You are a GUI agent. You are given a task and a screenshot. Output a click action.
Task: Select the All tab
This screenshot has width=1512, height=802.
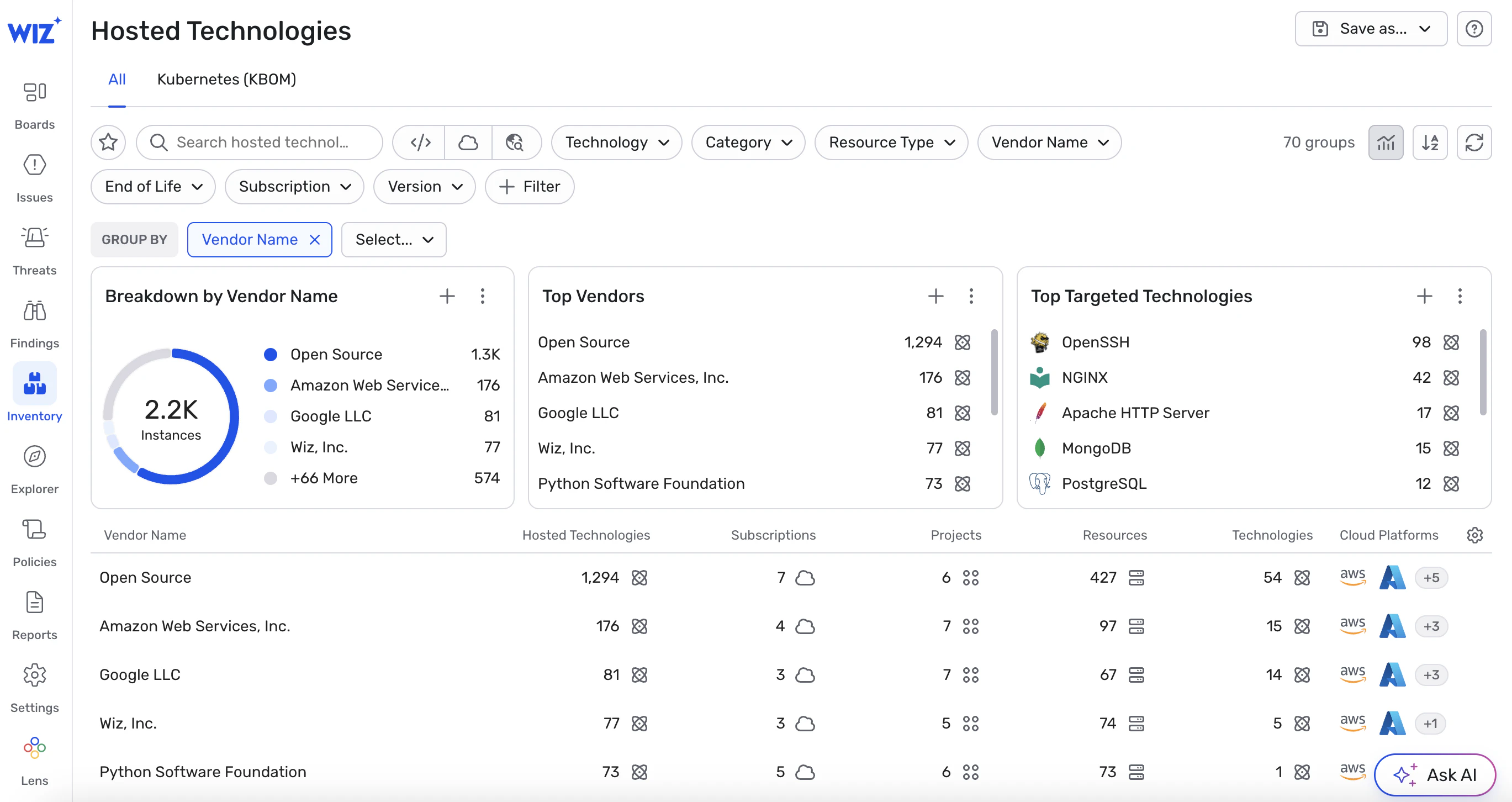pyautogui.click(x=116, y=79)
